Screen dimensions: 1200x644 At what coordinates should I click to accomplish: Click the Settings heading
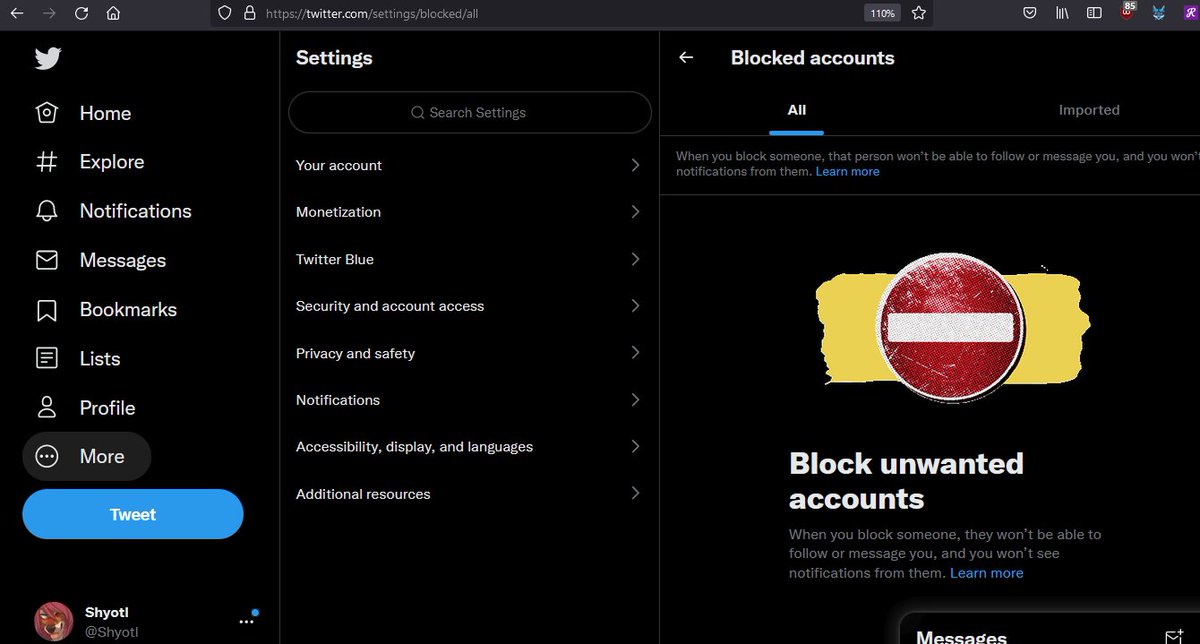(x=334, y=58)
